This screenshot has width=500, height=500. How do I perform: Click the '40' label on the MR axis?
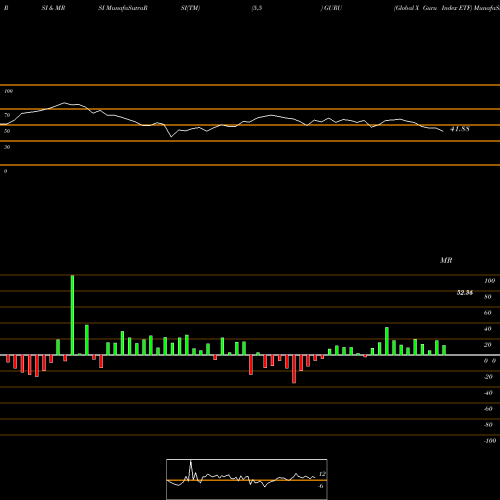487,329
